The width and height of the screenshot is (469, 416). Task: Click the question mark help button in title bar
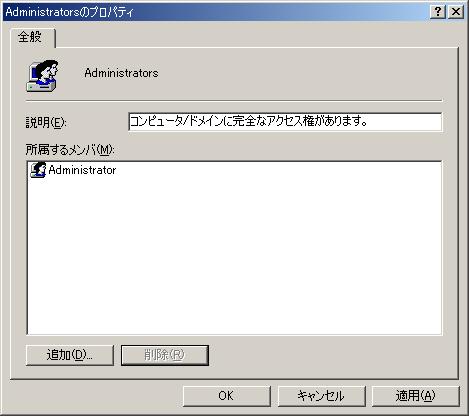(x=438, y=12)
